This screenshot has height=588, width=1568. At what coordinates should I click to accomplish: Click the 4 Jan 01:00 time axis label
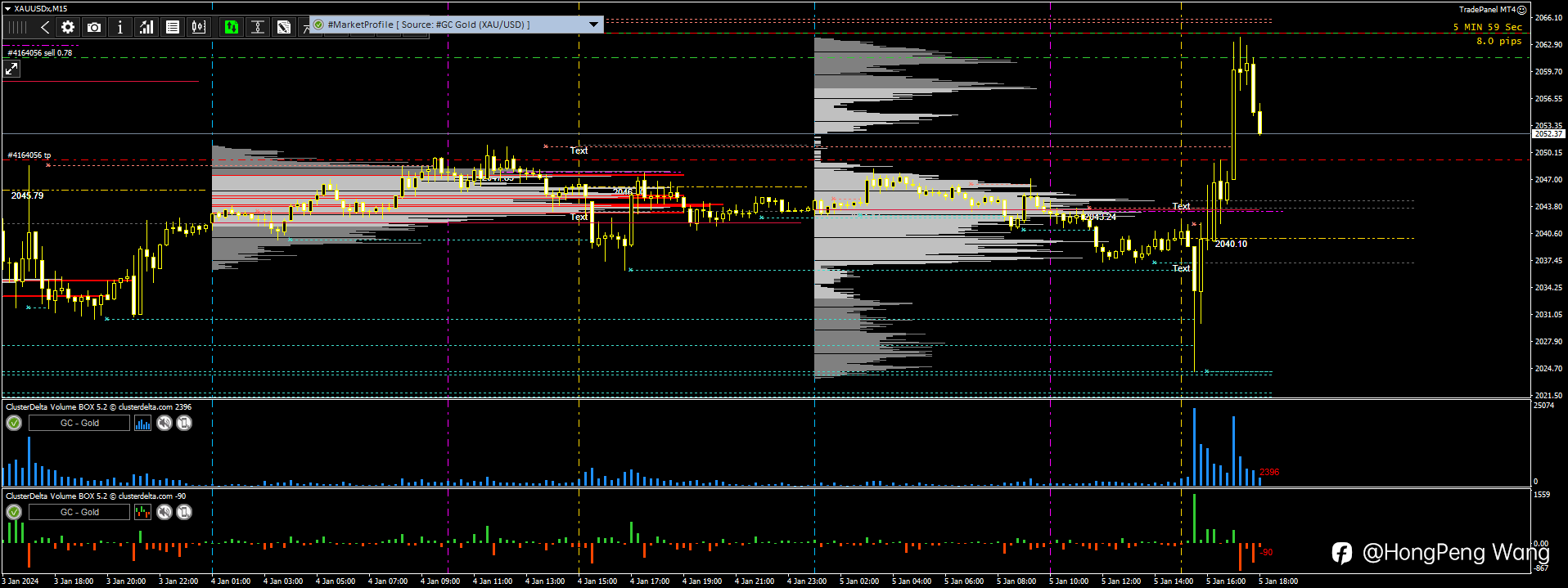click(x=231, y=581)
